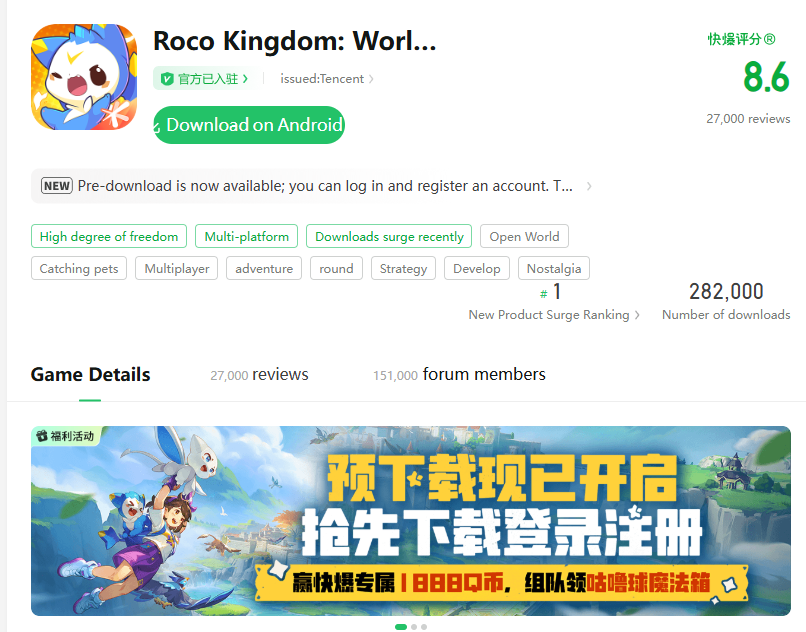
Task: Click the Download on Android button
Action: click(x=248, y=125)
